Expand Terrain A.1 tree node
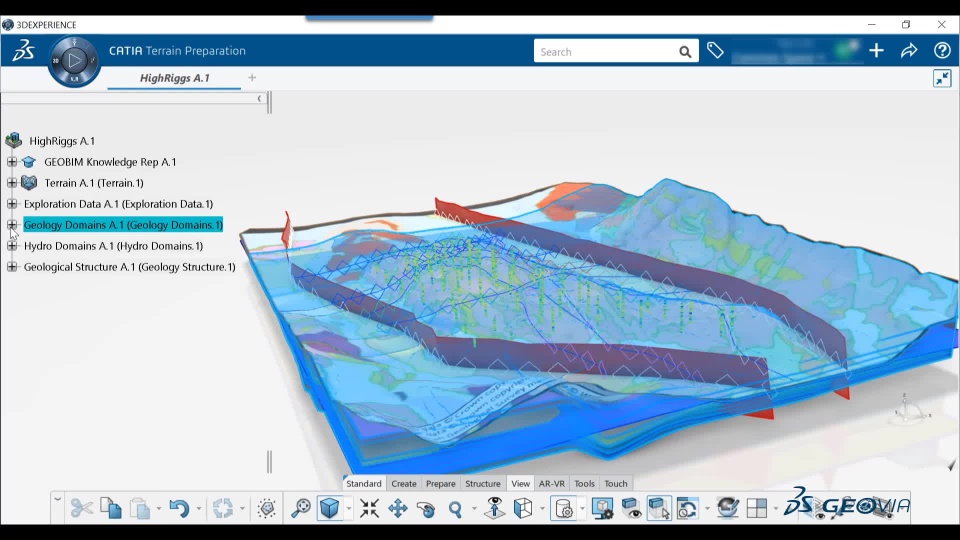Viewport: 960px width, 540px height. pyautogui.click(x=12, y=182)
